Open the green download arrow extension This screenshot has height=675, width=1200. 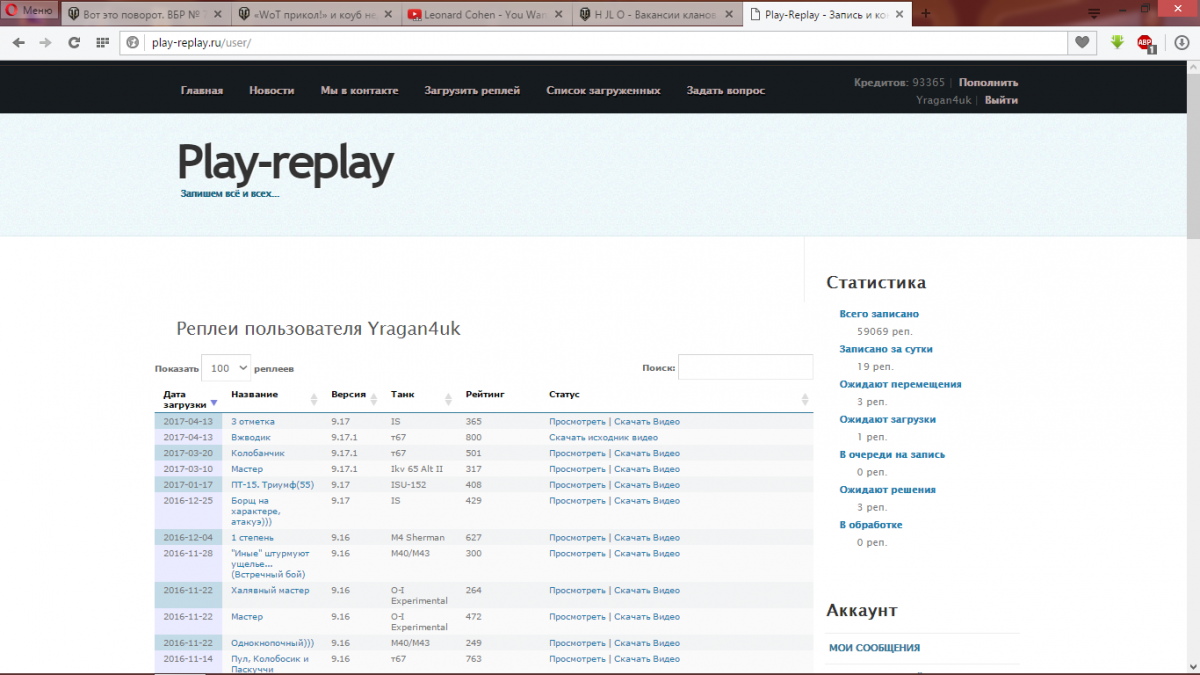coord(1117,43)
